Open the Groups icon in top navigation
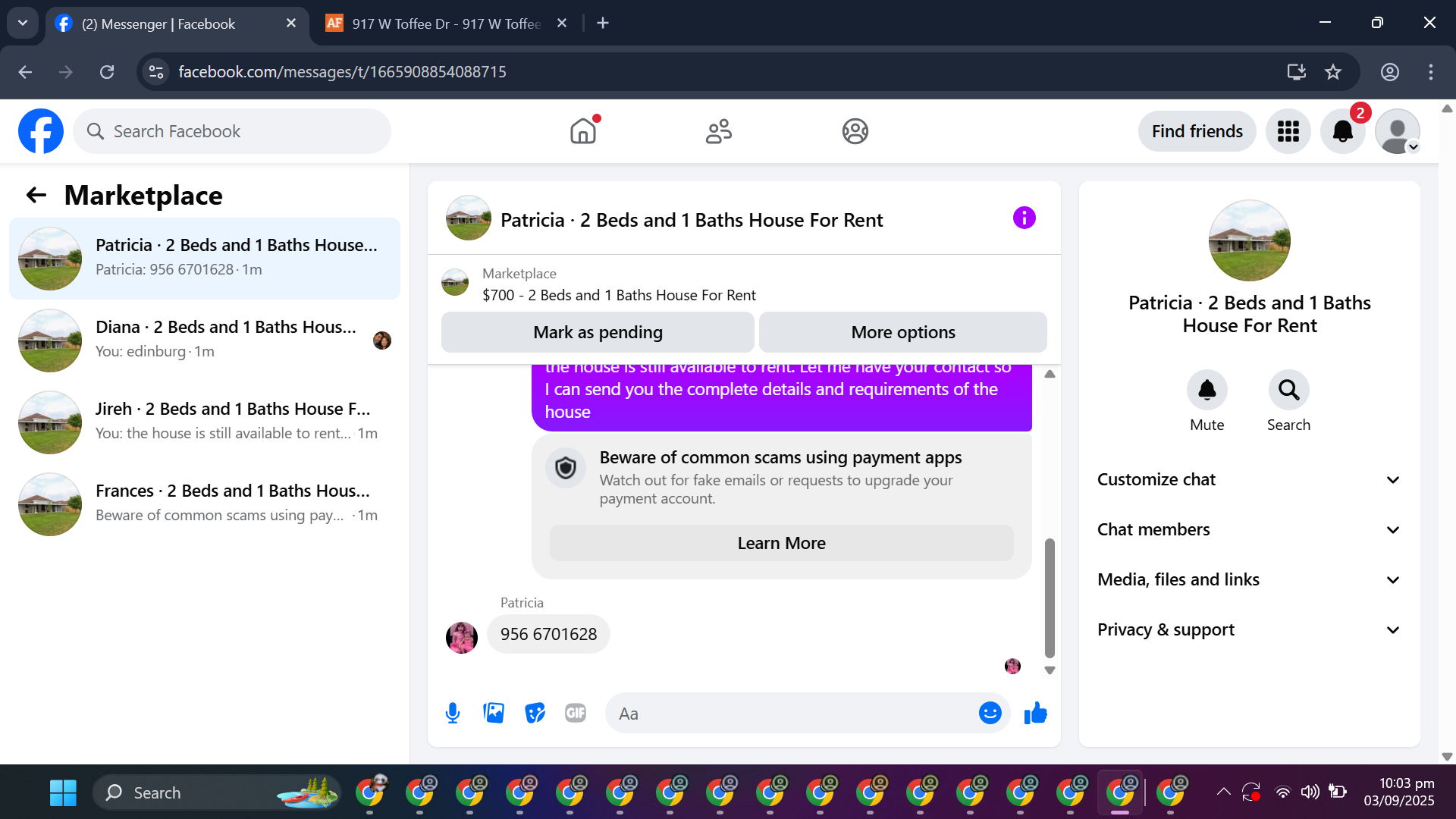The image size is (1456, 819). (x=855, y=131)
